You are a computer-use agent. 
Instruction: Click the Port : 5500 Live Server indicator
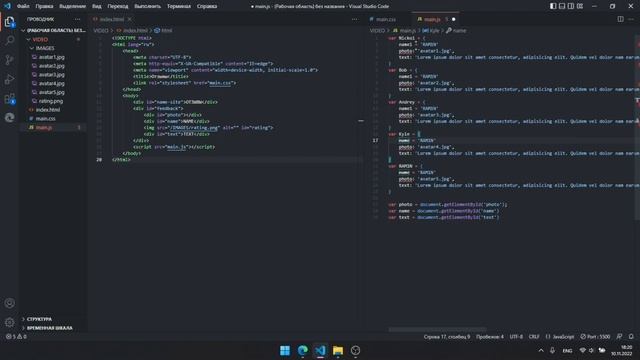[x=595, y=337]
